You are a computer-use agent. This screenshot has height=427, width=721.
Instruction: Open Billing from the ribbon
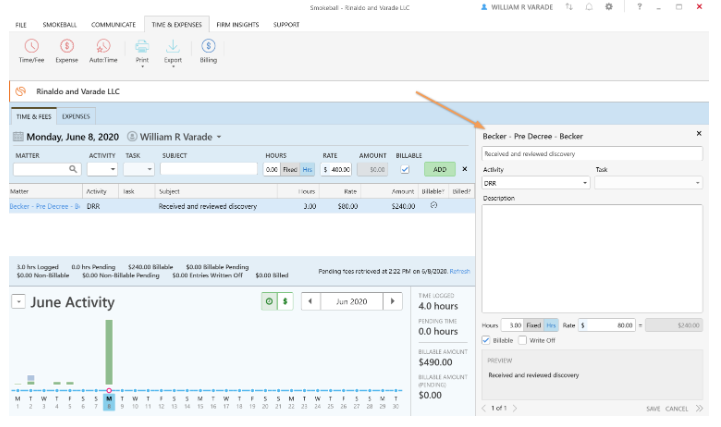(208, 51)
